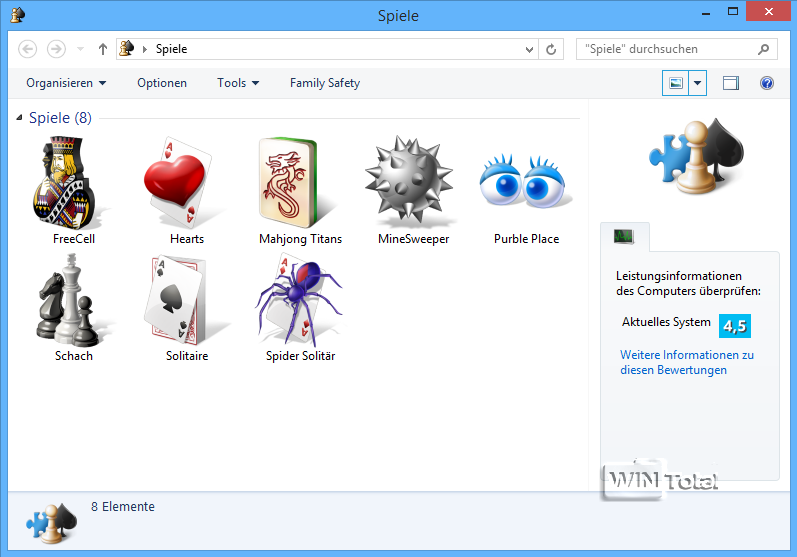The height and width of the screenshot is (557, 797).
Task: Select the Spider Solitär spider icon
Action: pyautogui.click(x=300, y=300)
